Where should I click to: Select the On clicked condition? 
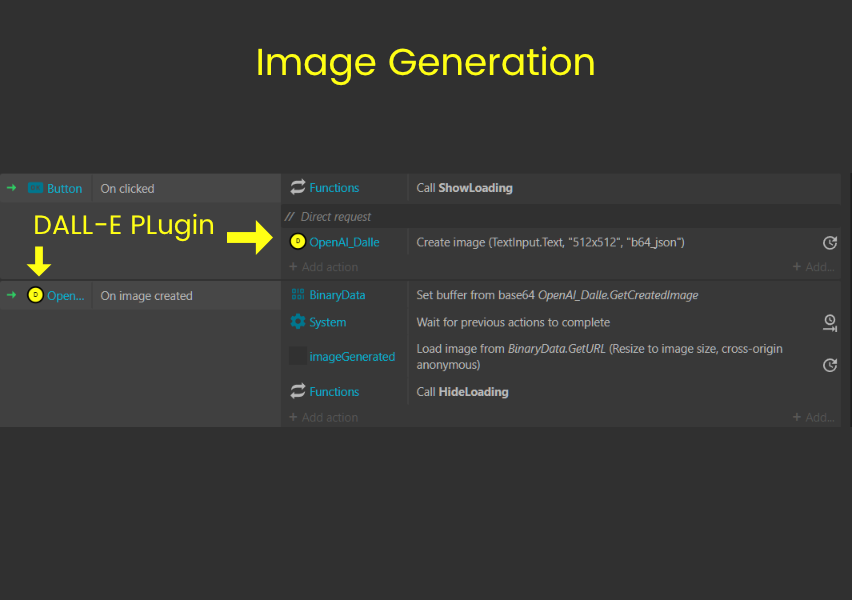click(x=128, y=189)
